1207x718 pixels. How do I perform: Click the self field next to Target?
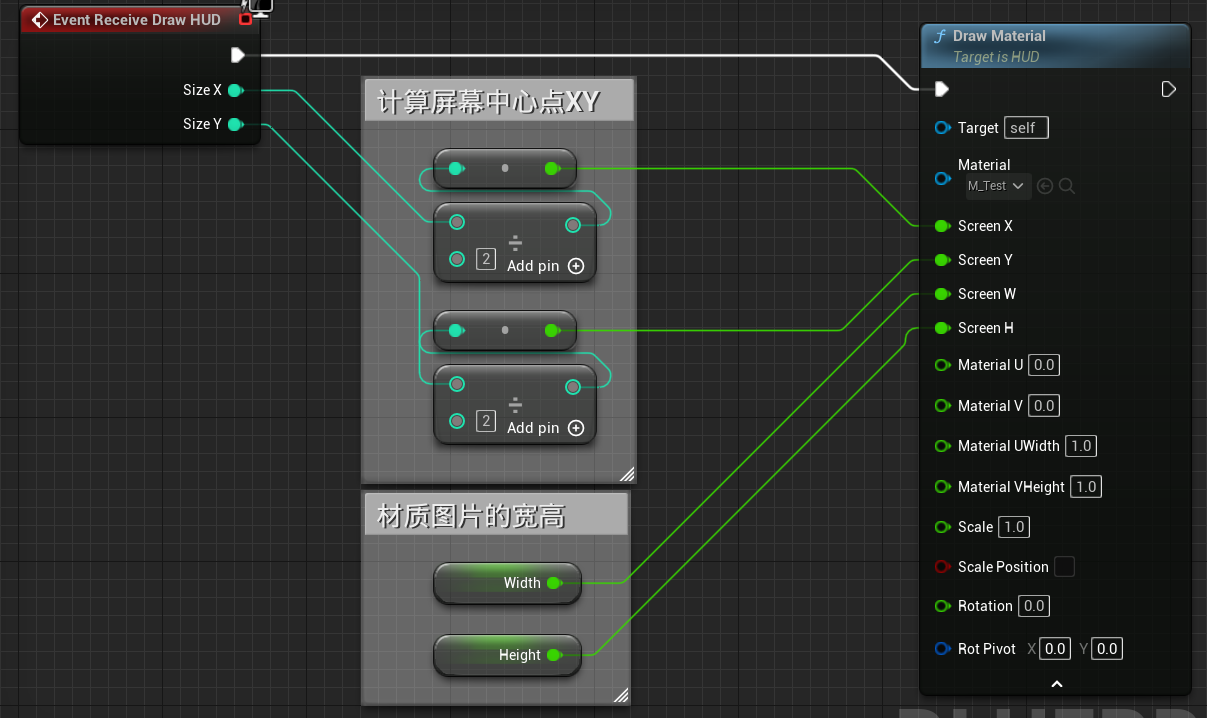tap(1026, 128)
